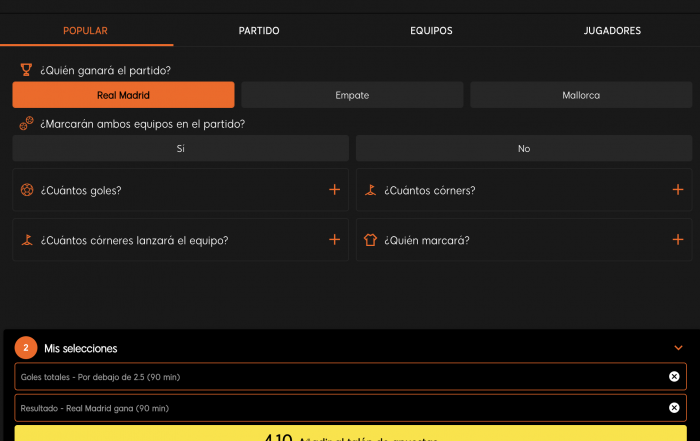Click the ¿Quién marcará? question text
700x441 pixels.
pyautogui.click(x=427, y=241)
